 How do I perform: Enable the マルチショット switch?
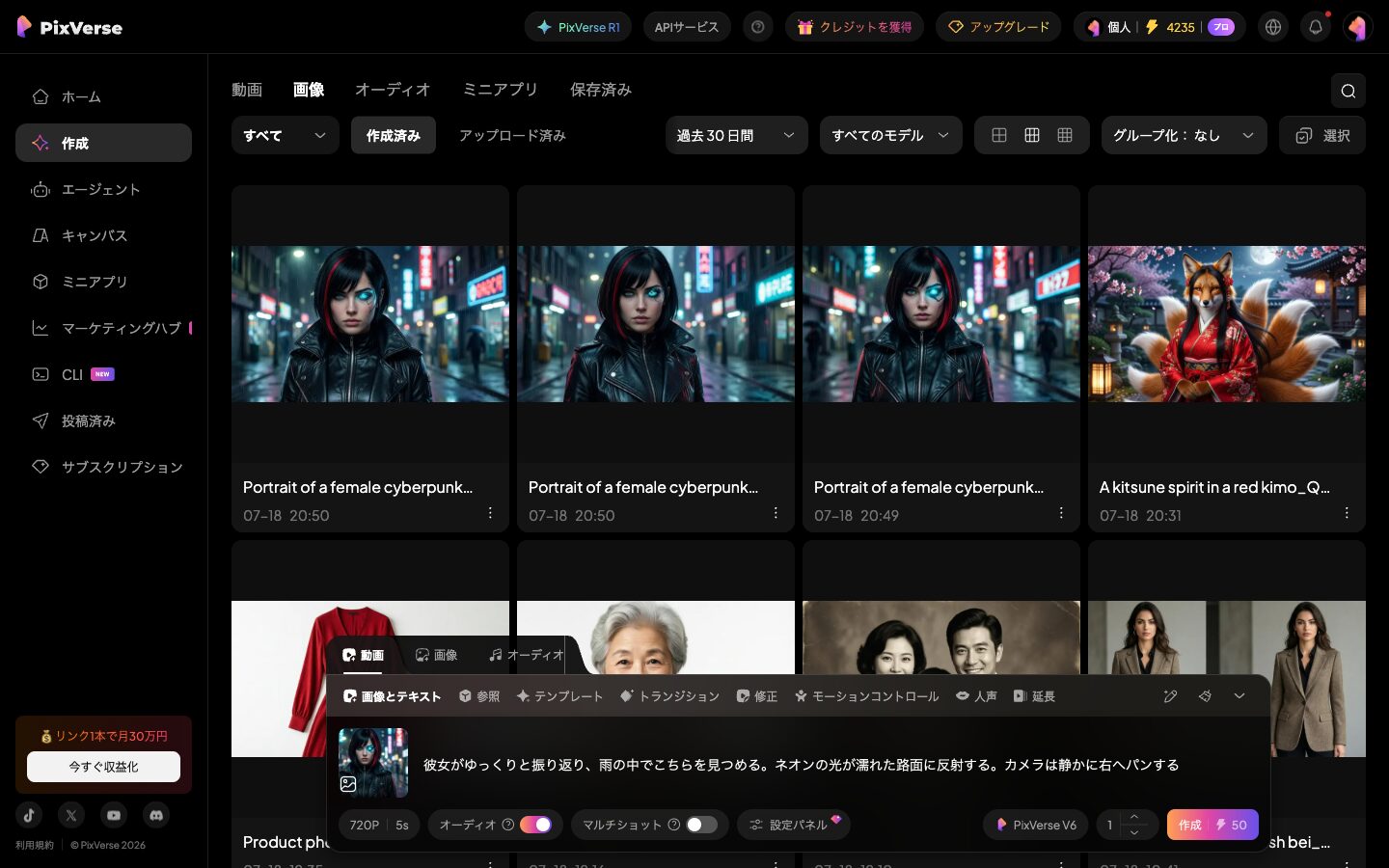tap(701, 825)
